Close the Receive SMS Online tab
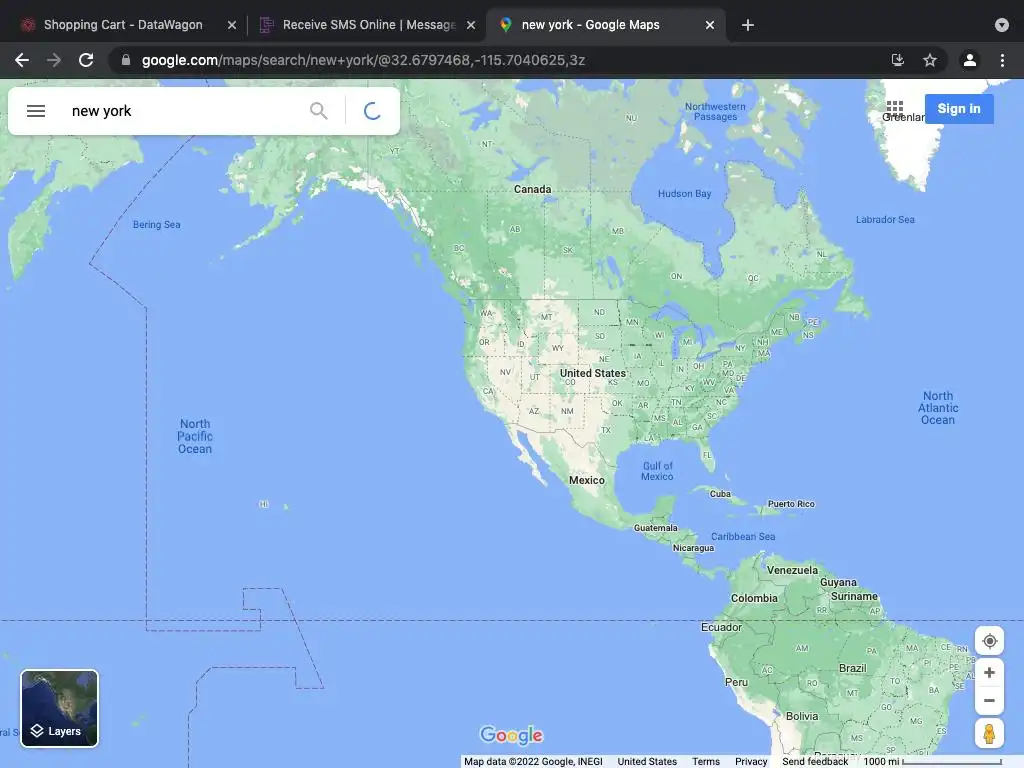 (x=471, y=25)
